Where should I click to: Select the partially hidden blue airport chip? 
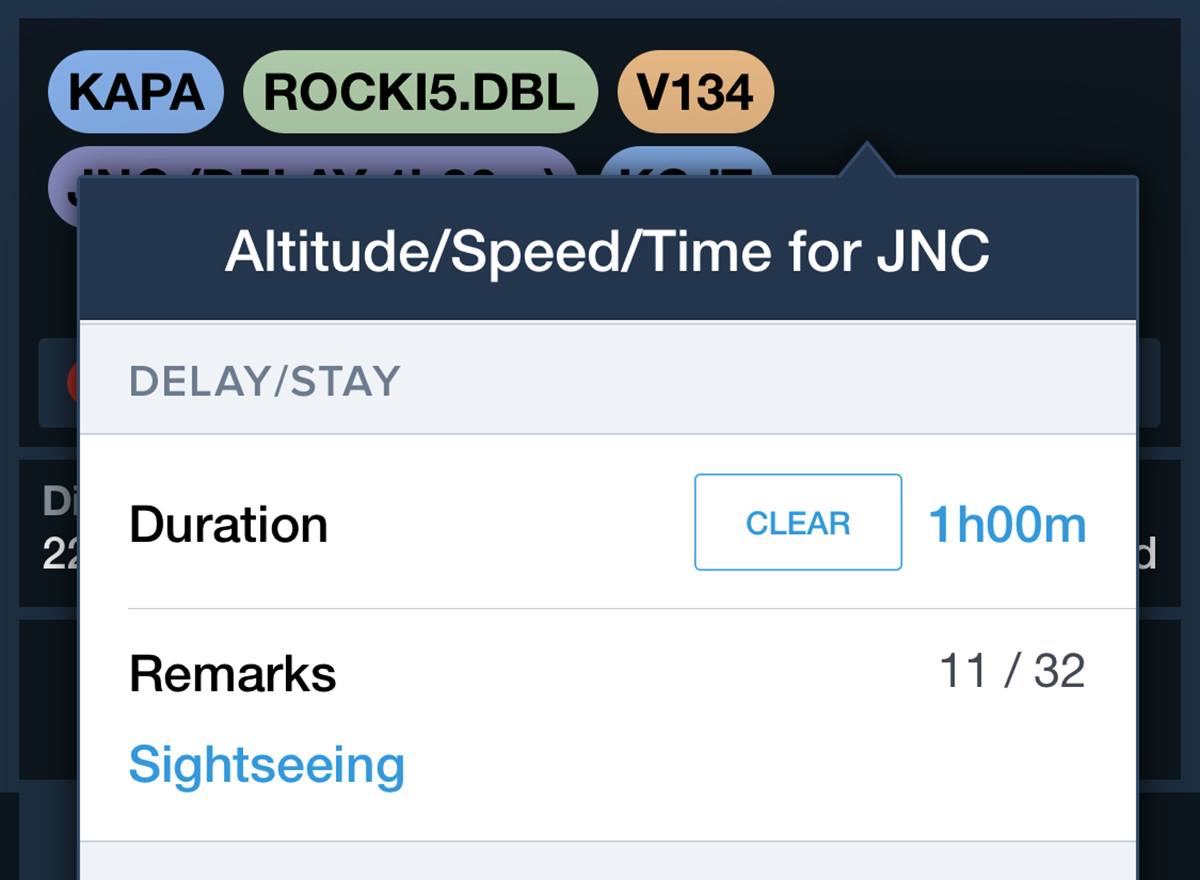(x=686, y=161)
